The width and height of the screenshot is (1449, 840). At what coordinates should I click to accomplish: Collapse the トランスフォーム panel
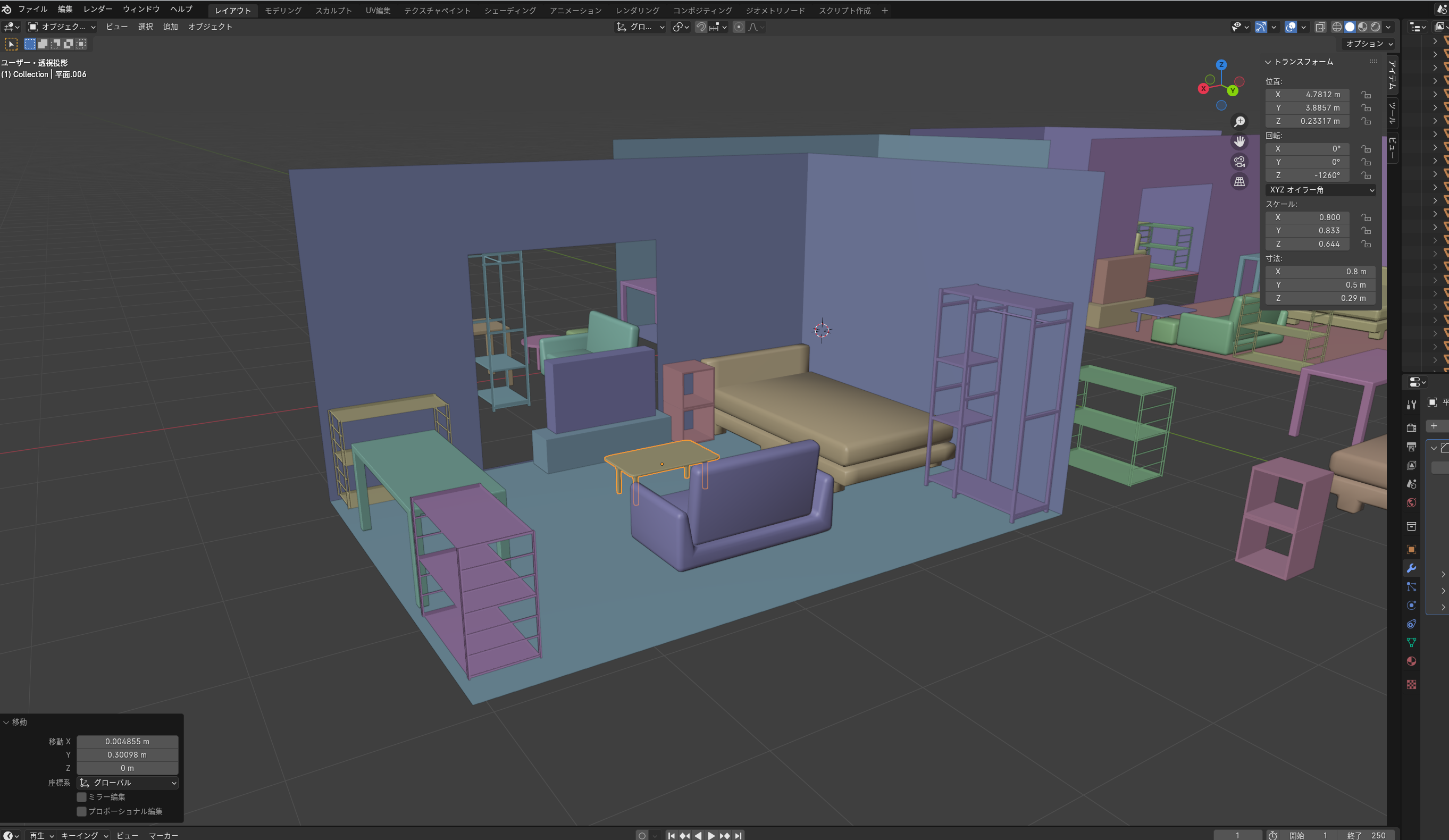tap(1268, 62)
